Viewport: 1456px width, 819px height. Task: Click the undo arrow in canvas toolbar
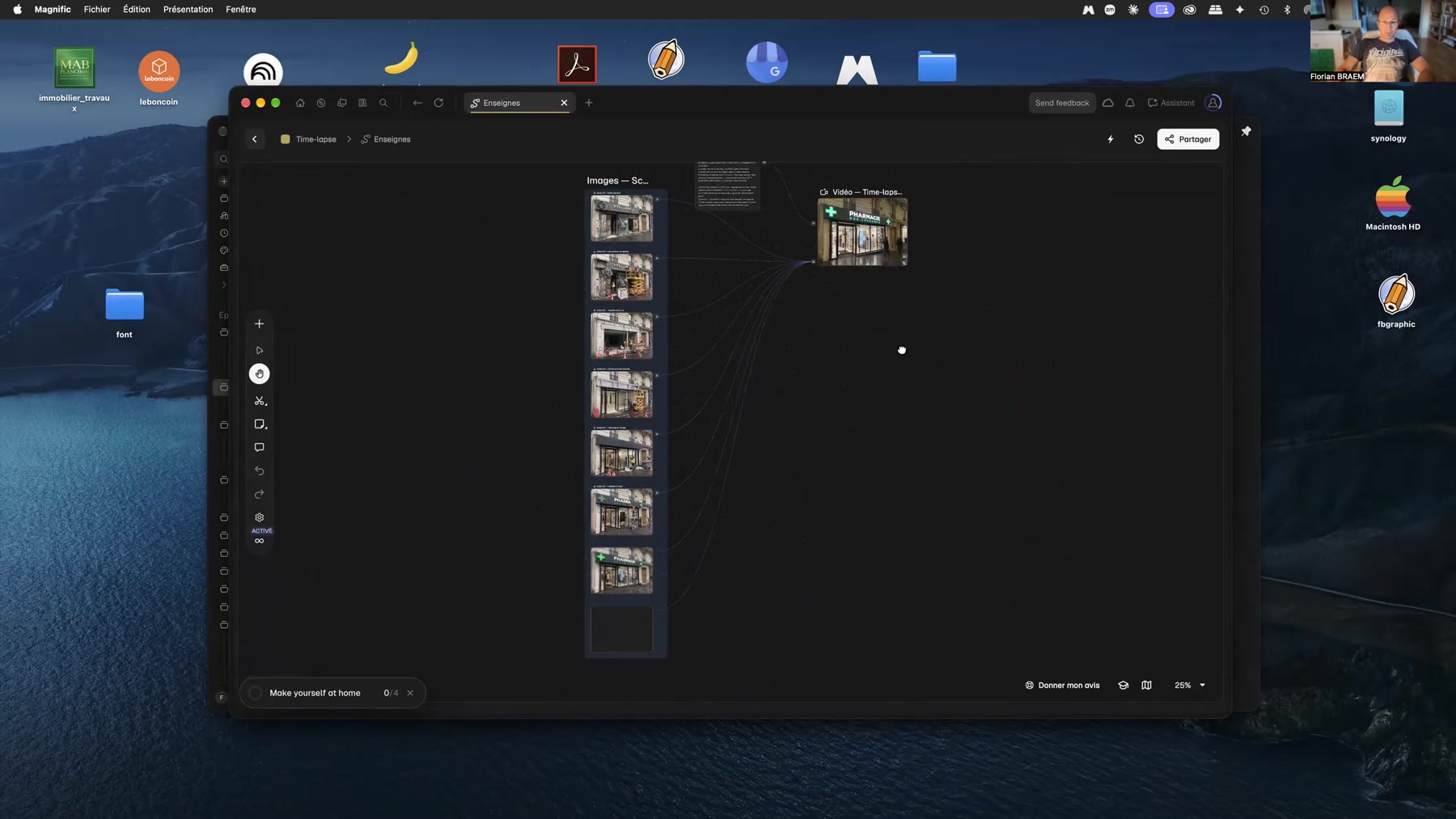pyautogui.click(x=260, y=471)
